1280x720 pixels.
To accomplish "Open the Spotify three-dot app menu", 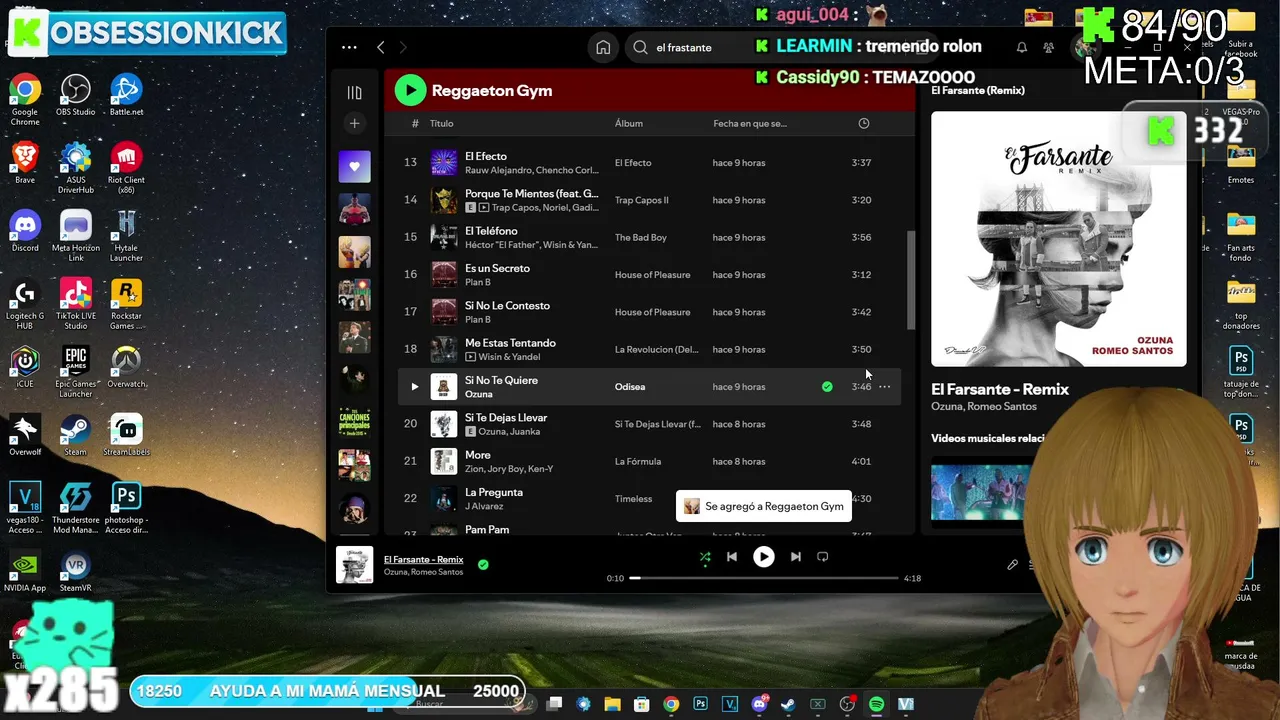I will [349, 47].
